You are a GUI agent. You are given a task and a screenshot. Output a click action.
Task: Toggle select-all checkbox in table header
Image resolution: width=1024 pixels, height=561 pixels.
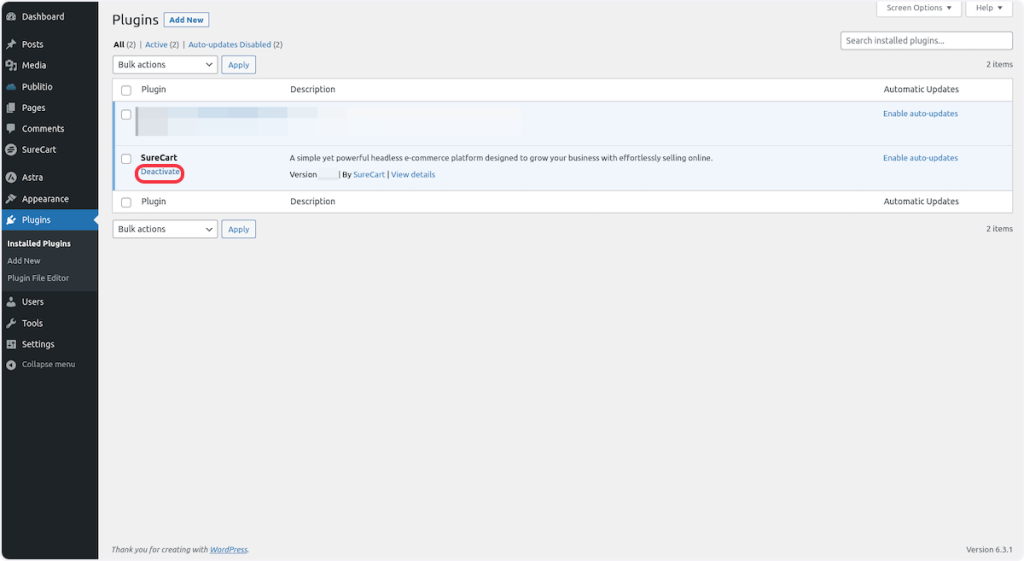pyautogui.click(x=126, y=90)
